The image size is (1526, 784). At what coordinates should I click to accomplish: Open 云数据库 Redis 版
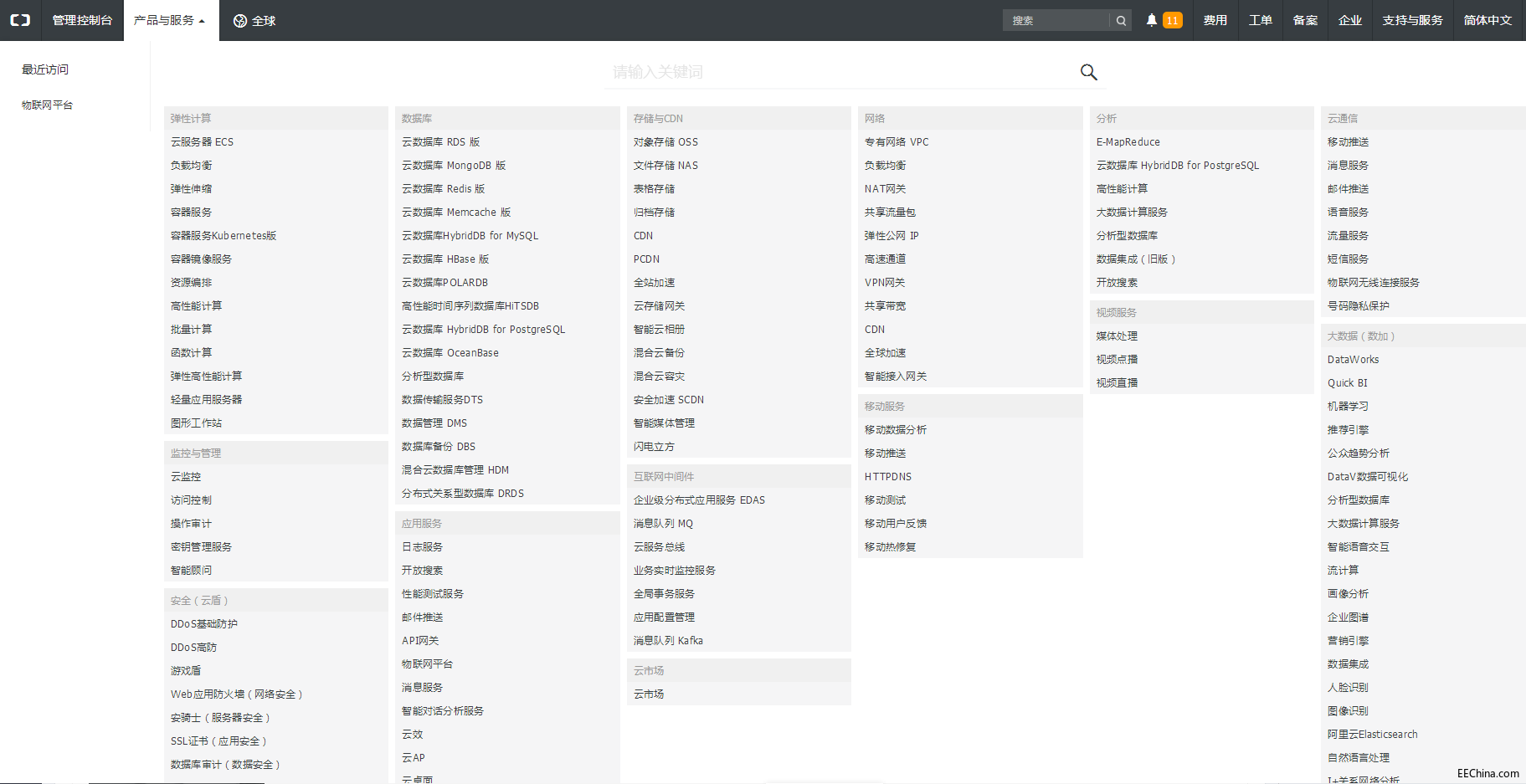[444, 188]
